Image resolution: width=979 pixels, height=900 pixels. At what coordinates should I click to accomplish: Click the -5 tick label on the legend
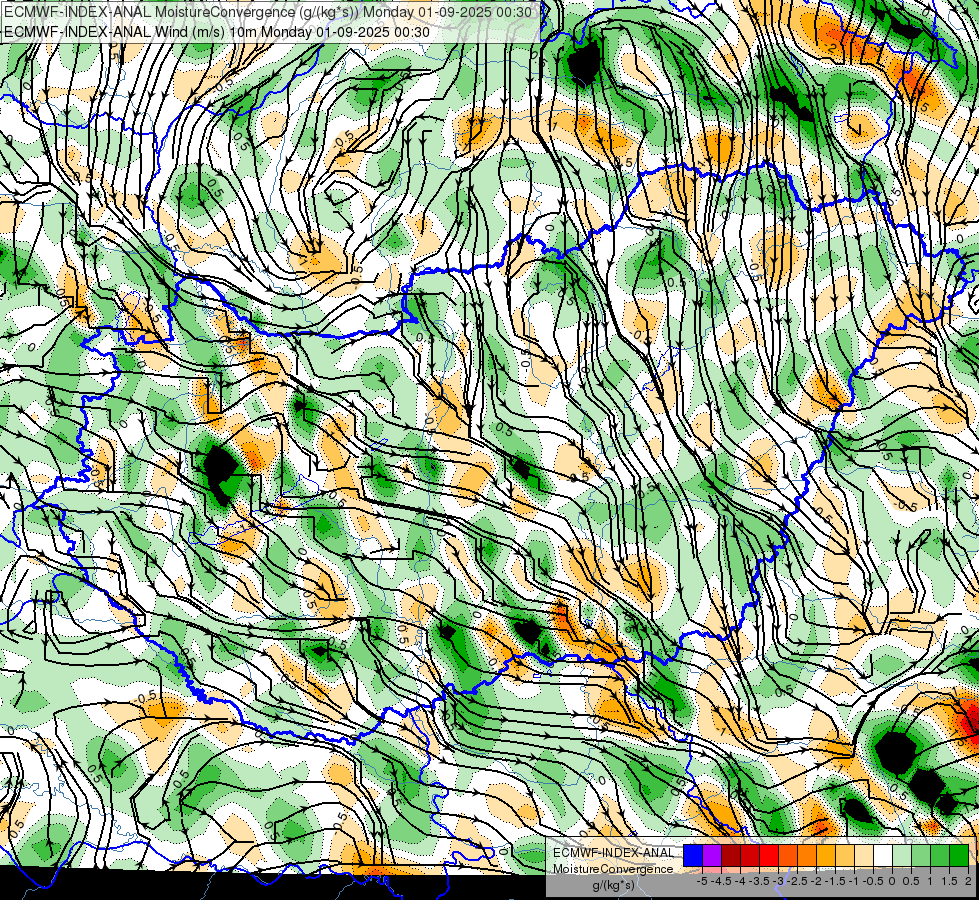702,881
